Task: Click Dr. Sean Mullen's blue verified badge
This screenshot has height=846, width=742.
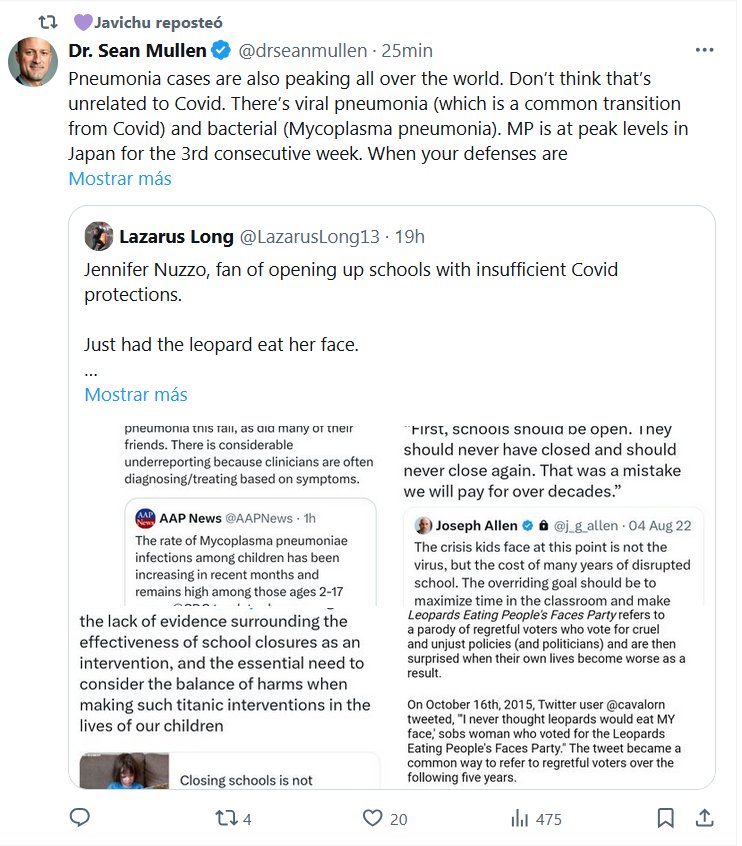Action: pos(222,50)
